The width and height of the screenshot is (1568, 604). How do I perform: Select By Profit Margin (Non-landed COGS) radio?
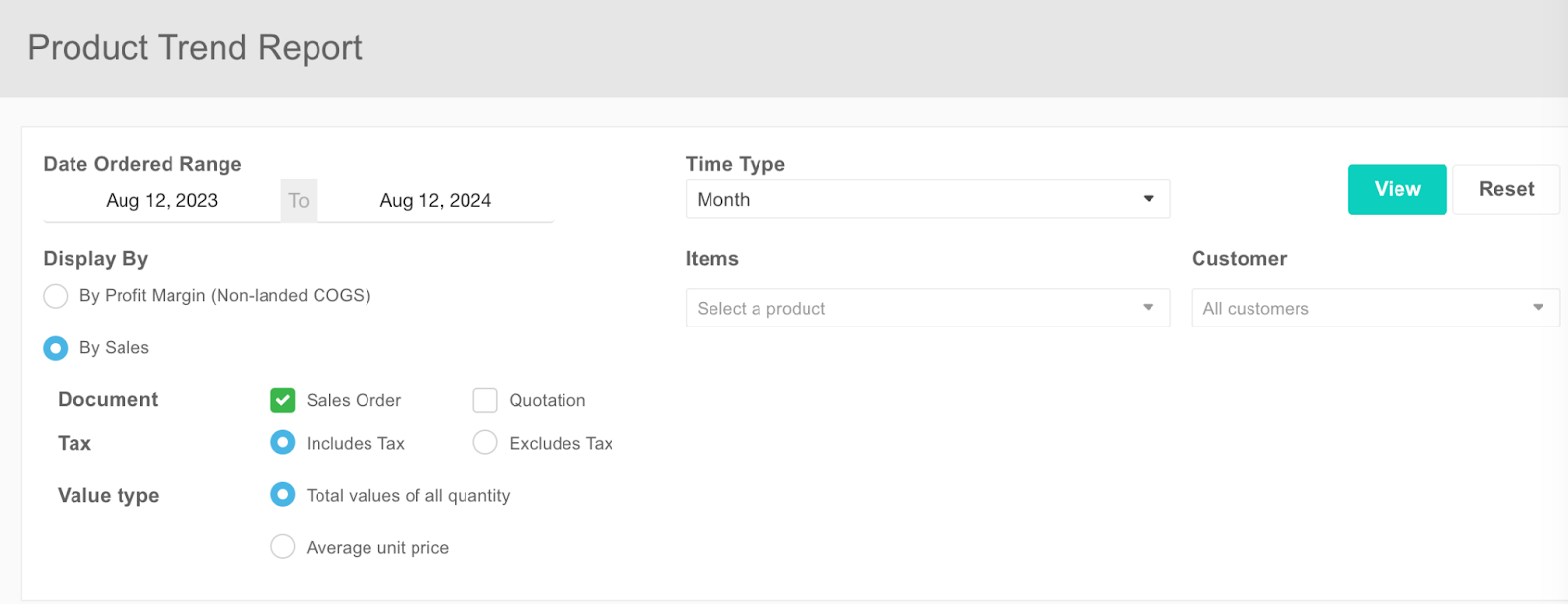coord(56,296)
